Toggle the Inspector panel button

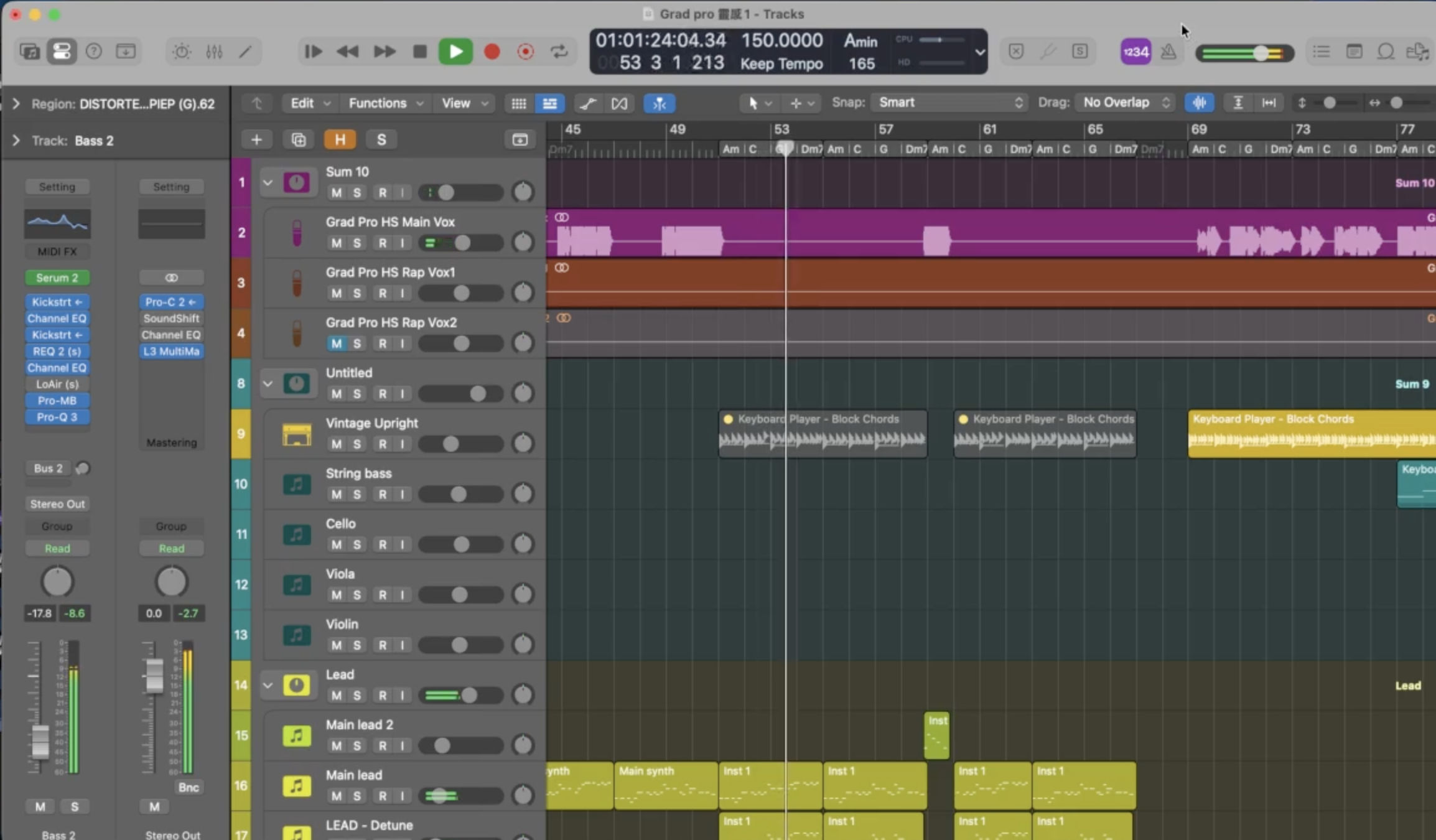[x=62, y=52]
